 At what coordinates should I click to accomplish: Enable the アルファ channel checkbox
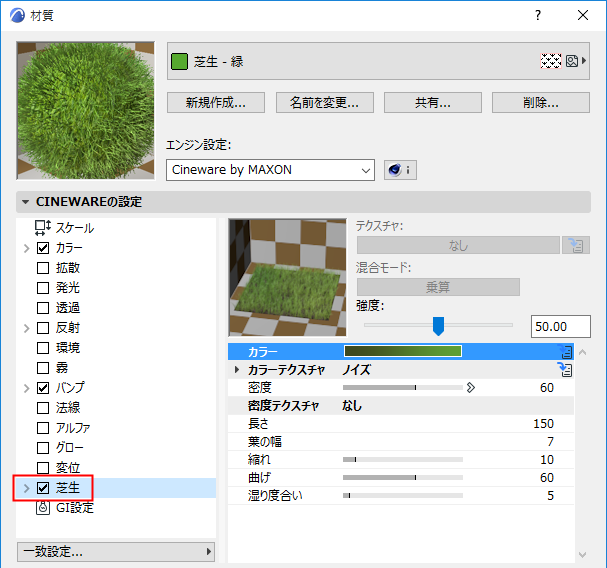pos(43,428)
